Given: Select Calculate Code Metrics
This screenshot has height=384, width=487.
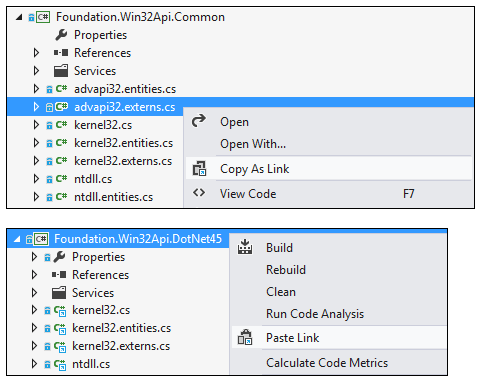Looking at the screenshot, I should pos(327,362).
